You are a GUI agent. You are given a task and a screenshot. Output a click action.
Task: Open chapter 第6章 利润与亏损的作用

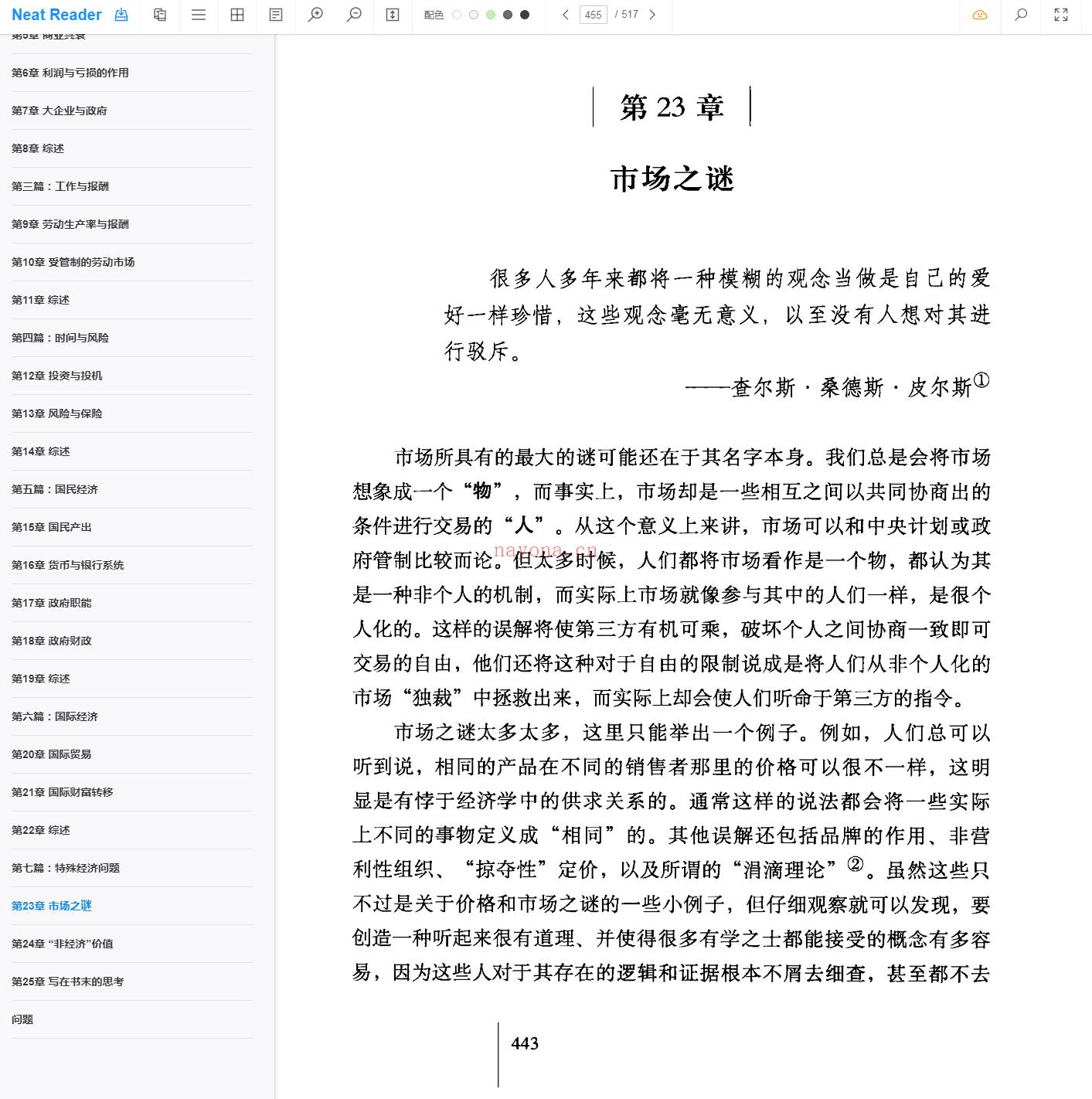click(70, 73)
